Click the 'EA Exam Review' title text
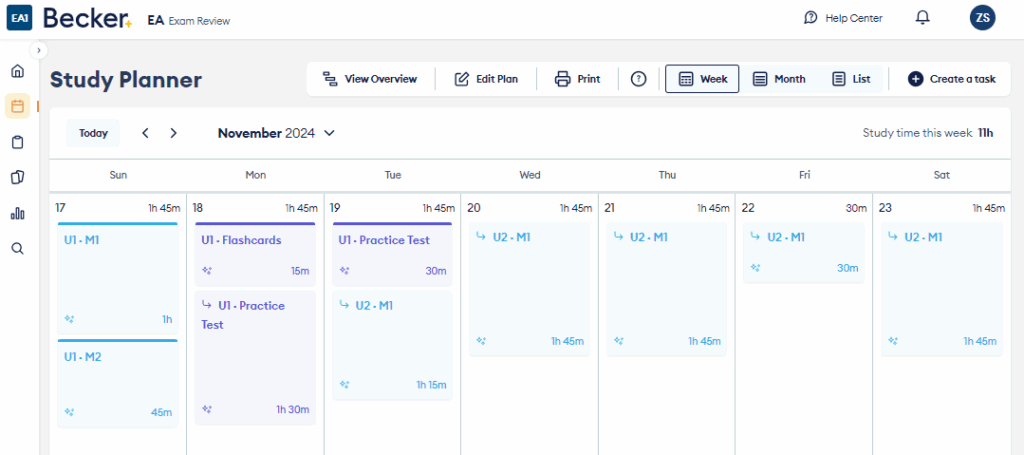1024x455 pixels. click(189, 21)
